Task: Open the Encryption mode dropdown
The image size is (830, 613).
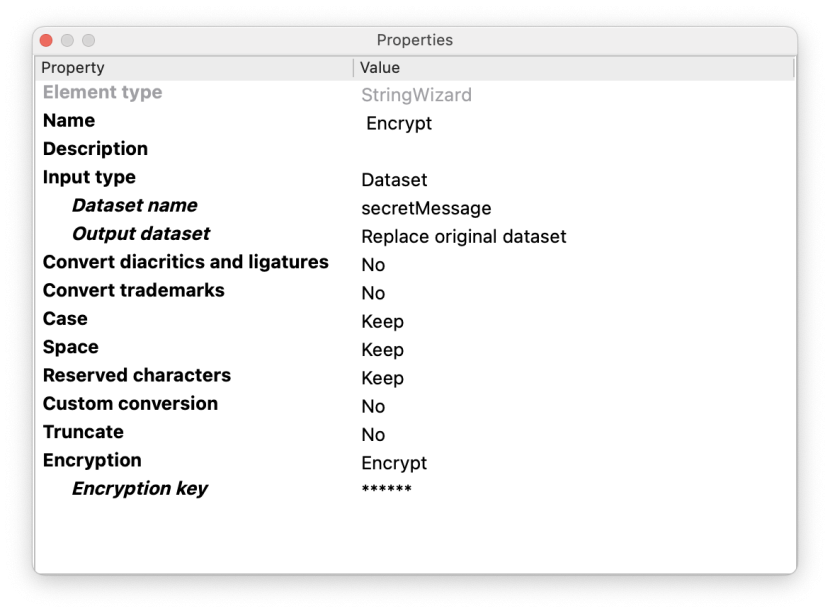Action: coord(394,464)
